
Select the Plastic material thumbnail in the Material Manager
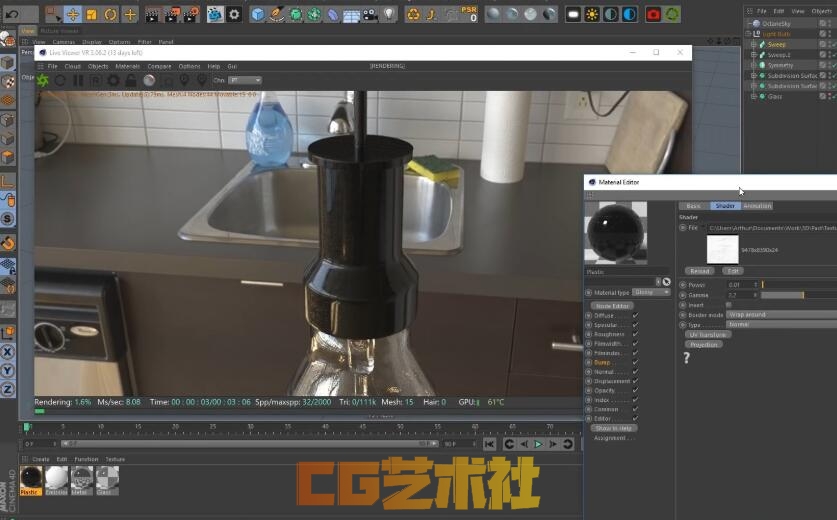coord(31,478)
